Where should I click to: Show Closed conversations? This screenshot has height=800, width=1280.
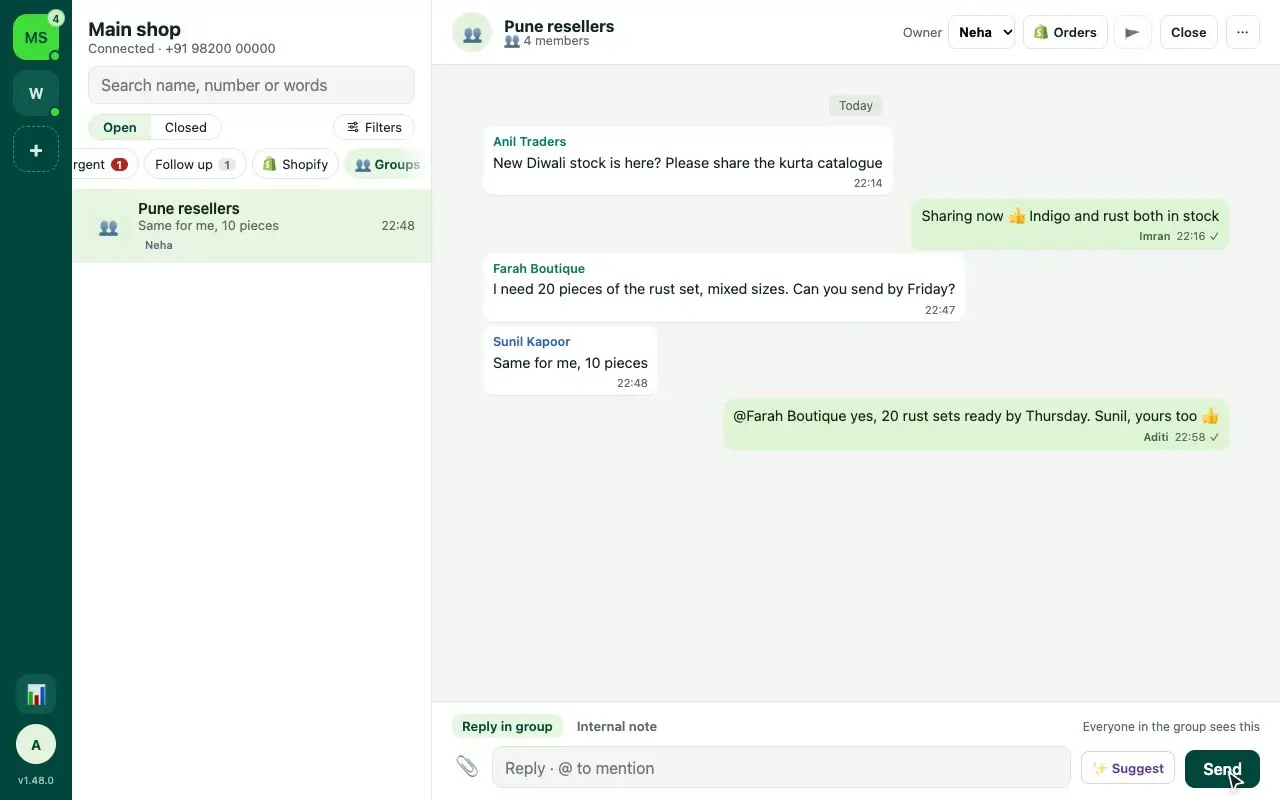pyautogui.click(x=186, y=127)
